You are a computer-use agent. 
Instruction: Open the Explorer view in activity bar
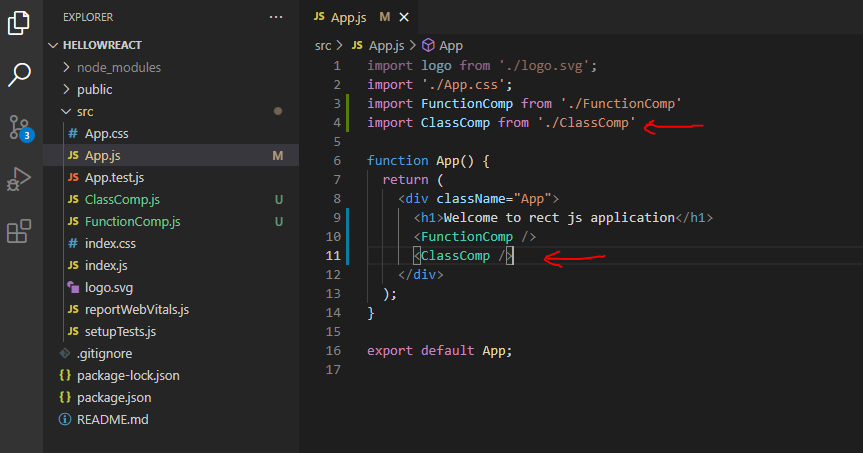tap(19, 22)
